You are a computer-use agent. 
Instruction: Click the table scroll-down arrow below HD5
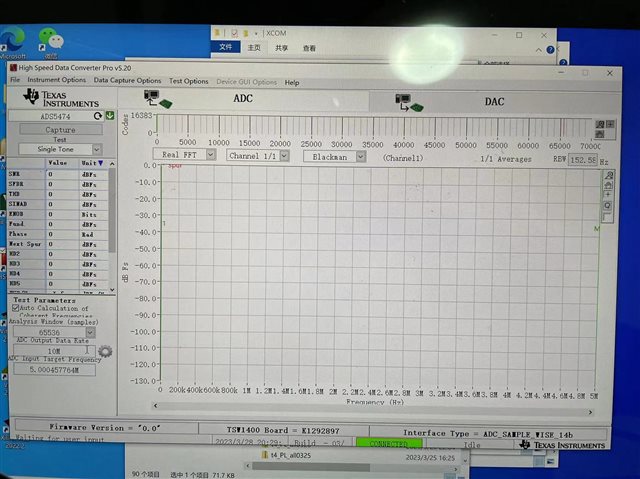pos(112,290)
